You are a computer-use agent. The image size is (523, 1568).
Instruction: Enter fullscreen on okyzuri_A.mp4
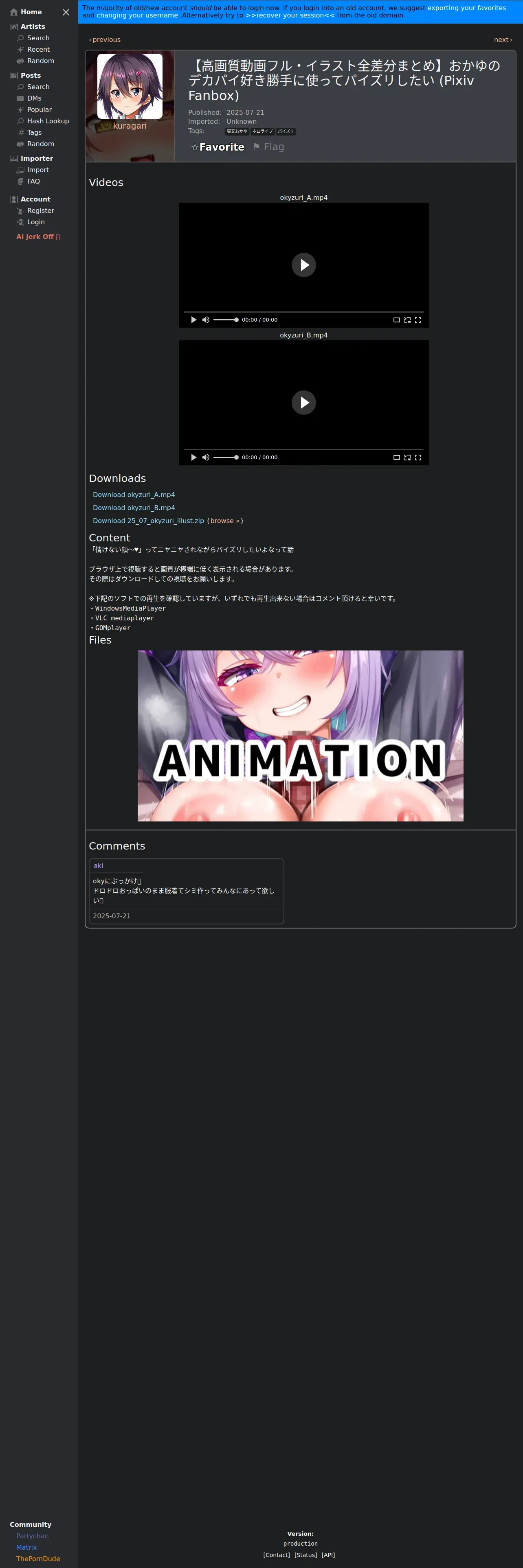click(418, 320)
